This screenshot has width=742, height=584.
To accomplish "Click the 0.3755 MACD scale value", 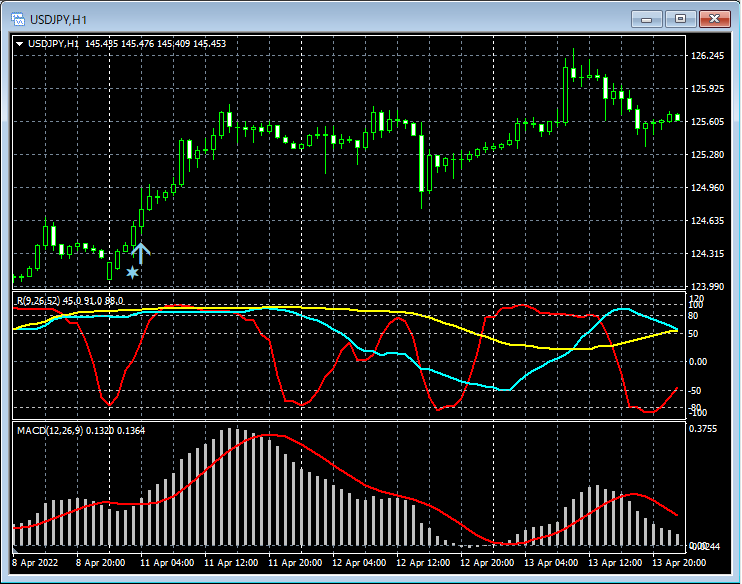I will (x=705, y=430).
